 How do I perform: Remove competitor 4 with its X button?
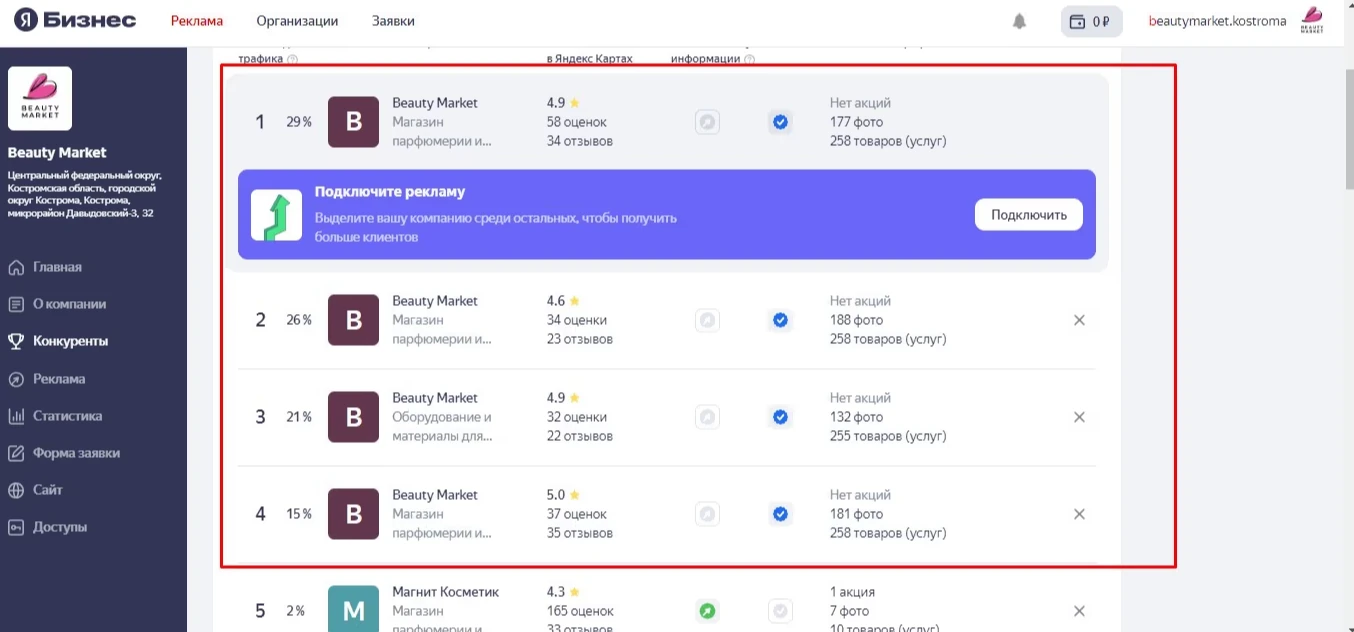[1079, 514]
